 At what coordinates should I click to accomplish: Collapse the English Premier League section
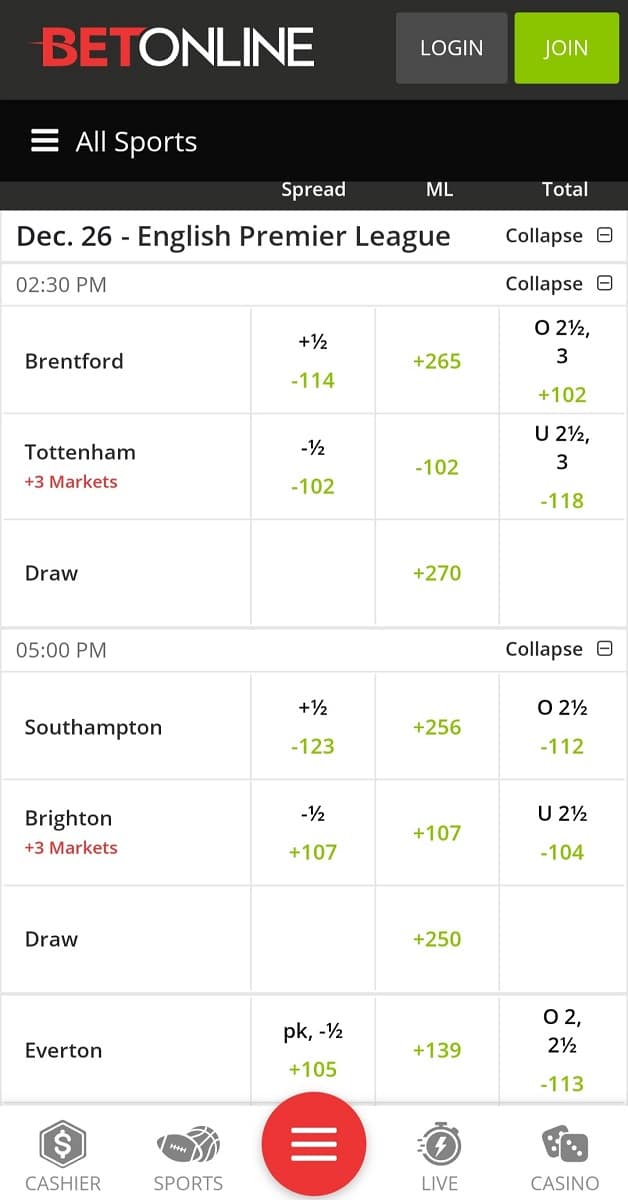559,236
